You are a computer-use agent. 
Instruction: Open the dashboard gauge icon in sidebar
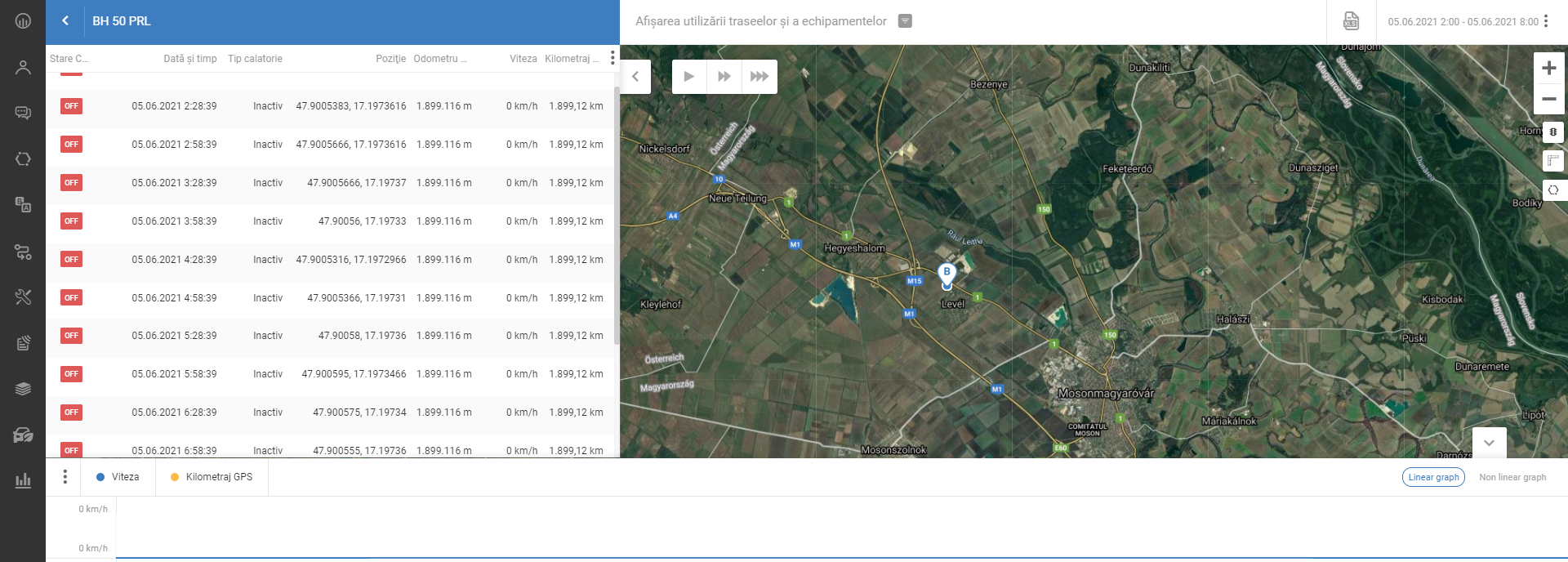(x=23, y=21)
